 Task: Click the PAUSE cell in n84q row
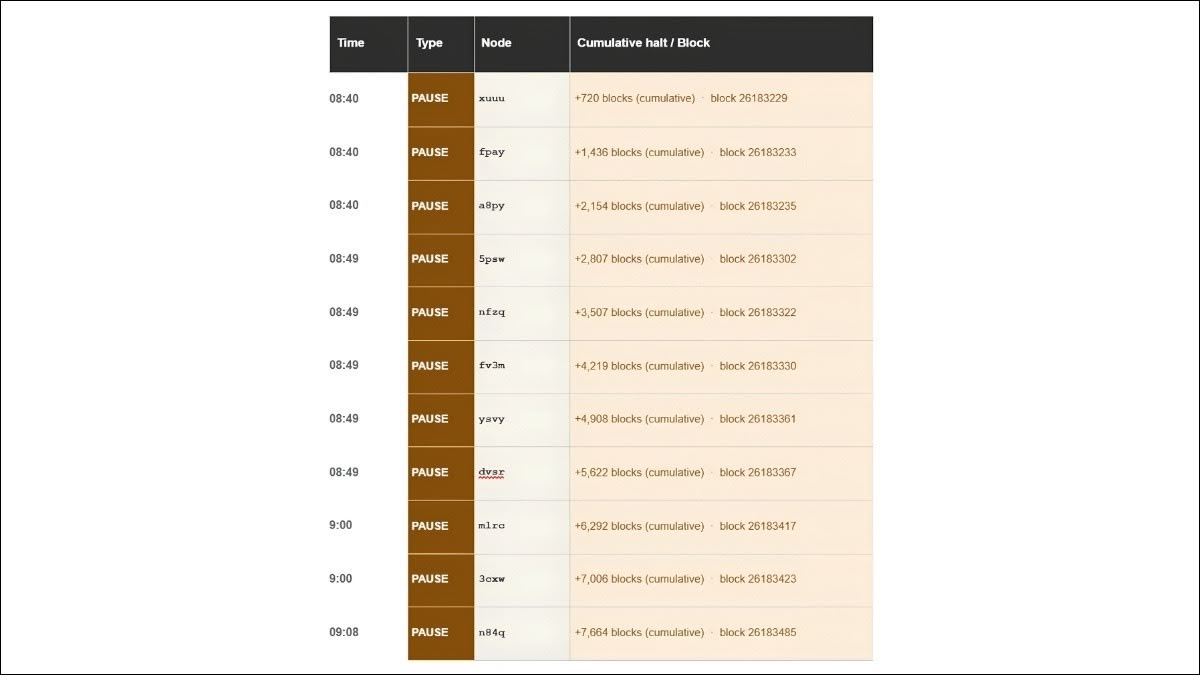441,633
